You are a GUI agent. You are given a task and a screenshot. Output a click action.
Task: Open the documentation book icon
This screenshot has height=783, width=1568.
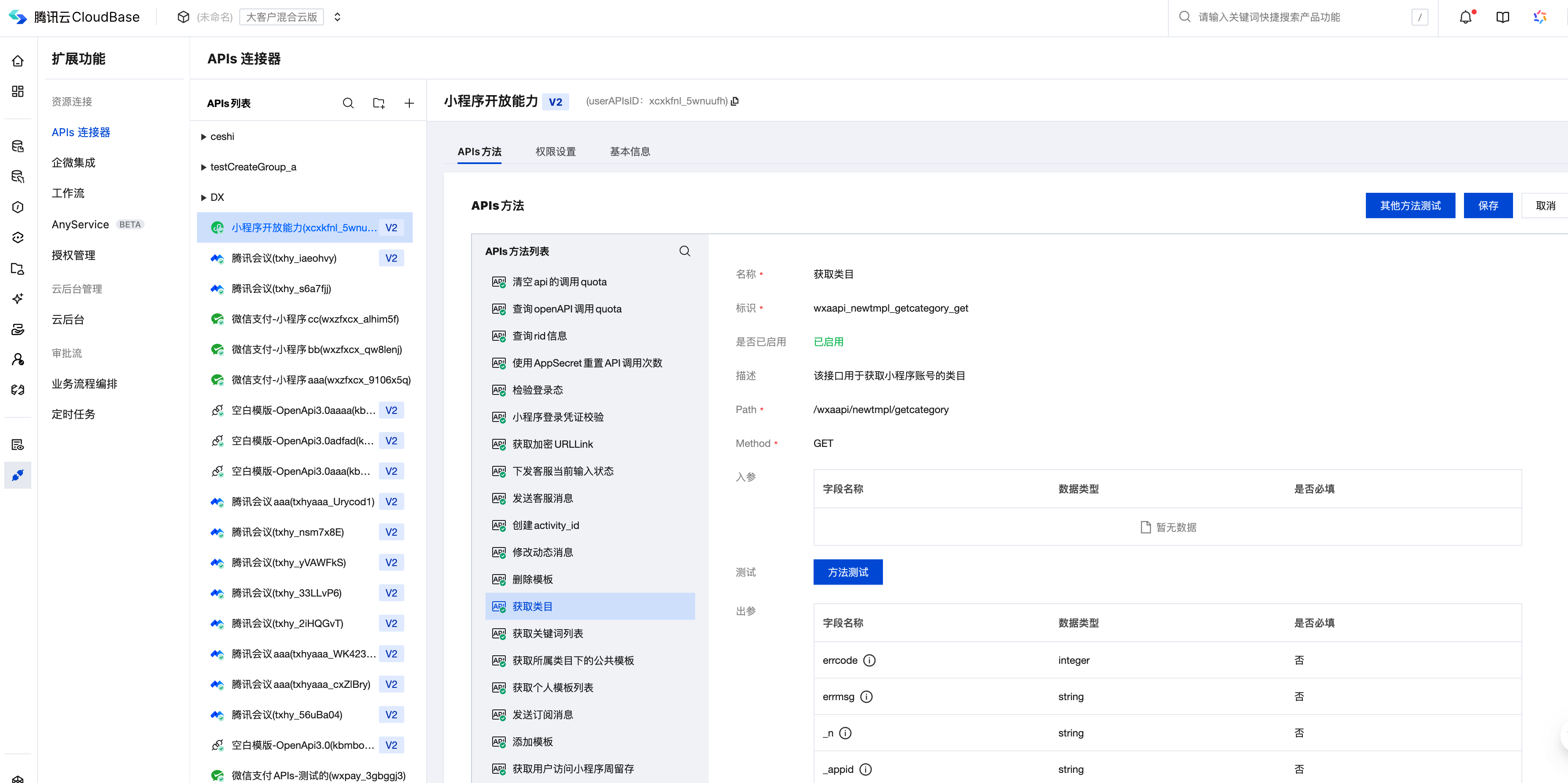point(1502,17)
